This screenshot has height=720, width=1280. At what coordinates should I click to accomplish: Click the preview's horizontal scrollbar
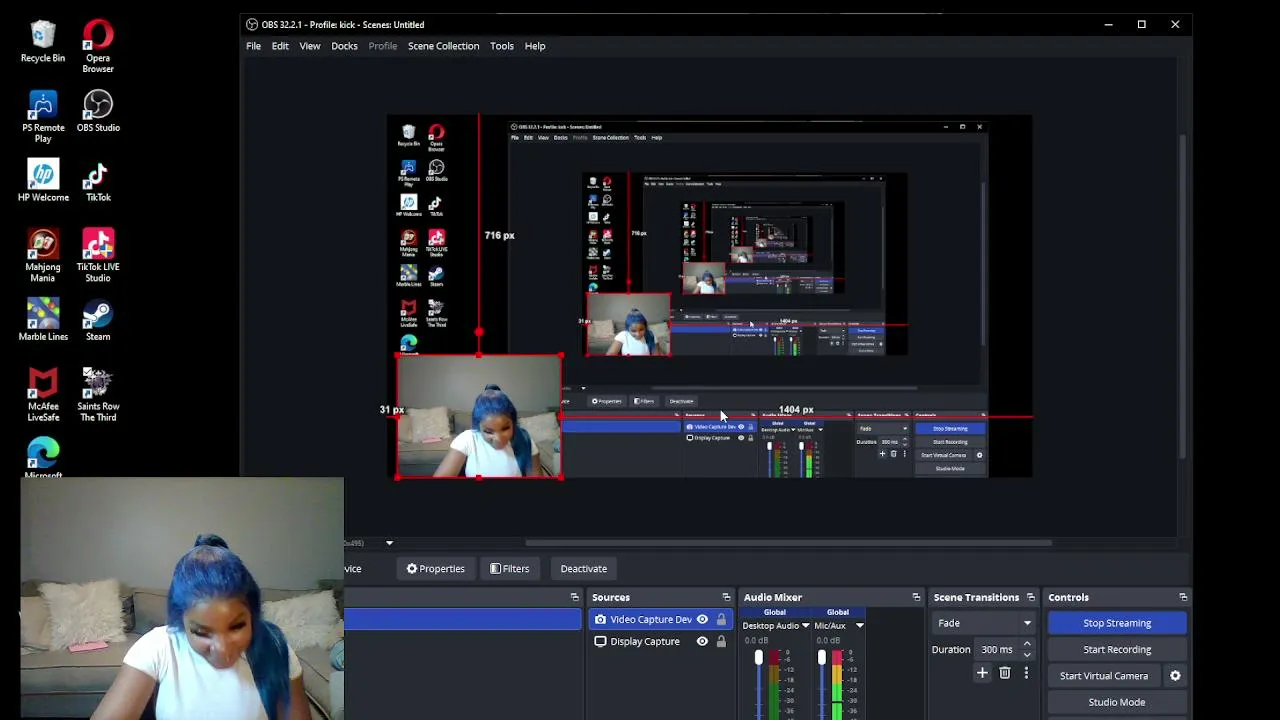788,543
